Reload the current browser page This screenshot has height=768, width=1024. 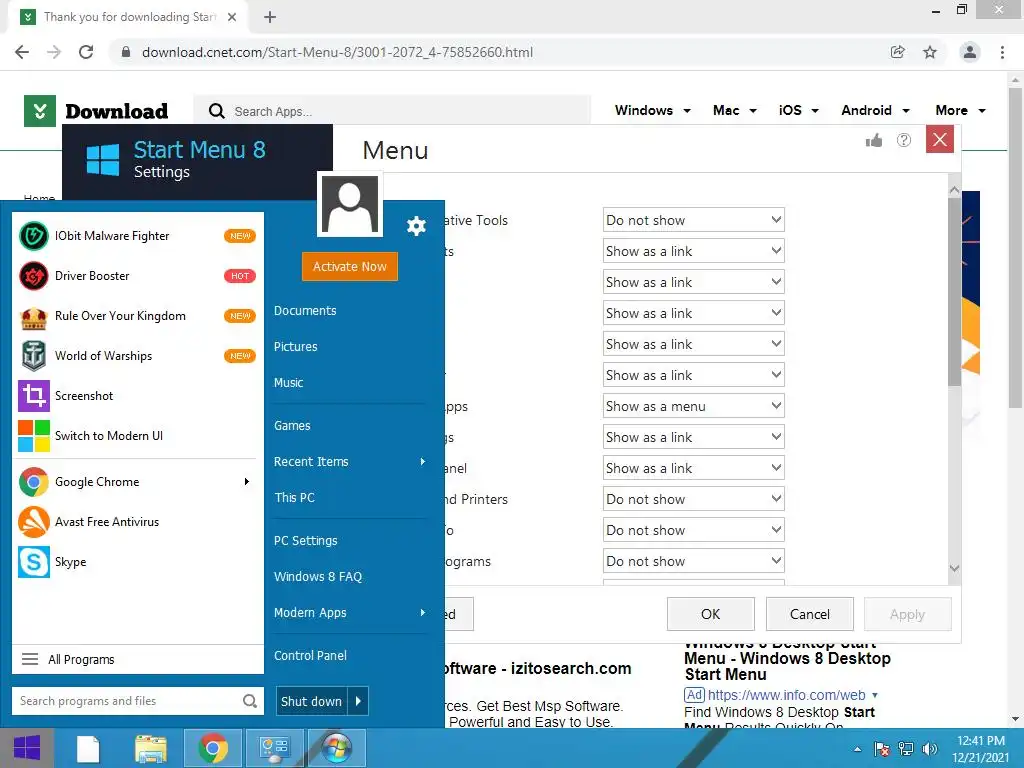point(86,52)
